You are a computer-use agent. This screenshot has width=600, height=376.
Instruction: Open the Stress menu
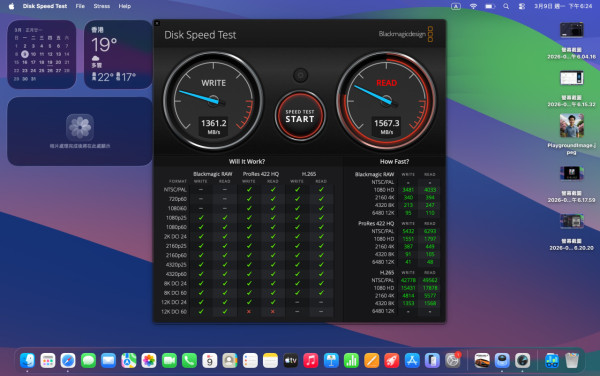point(102,6)
